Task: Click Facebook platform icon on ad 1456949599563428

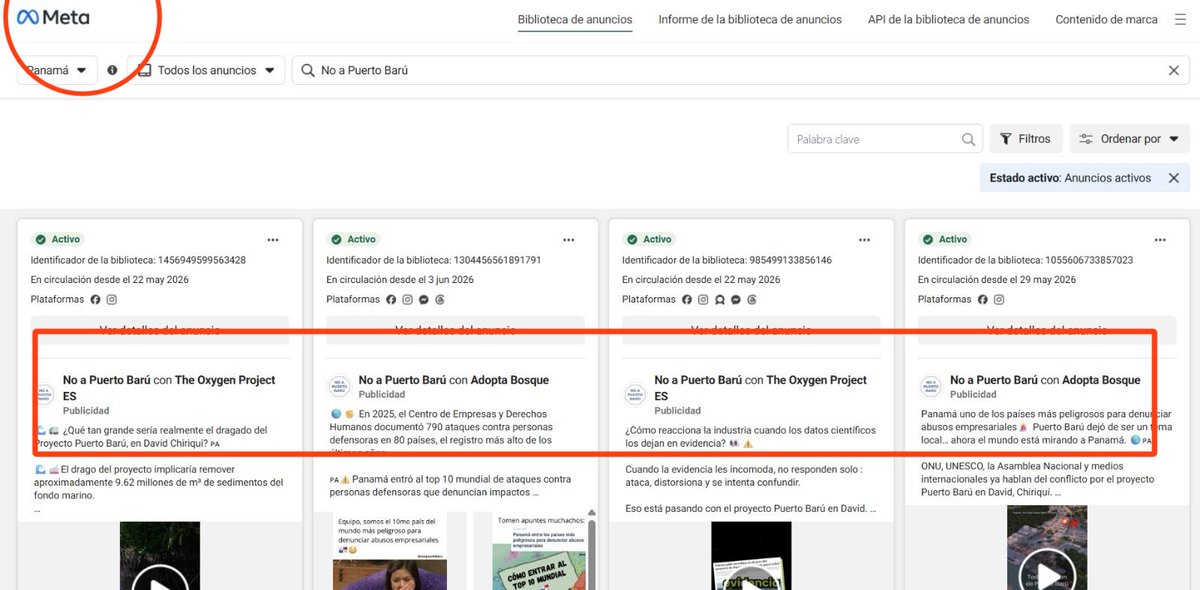Action: (x=96, y=299)
